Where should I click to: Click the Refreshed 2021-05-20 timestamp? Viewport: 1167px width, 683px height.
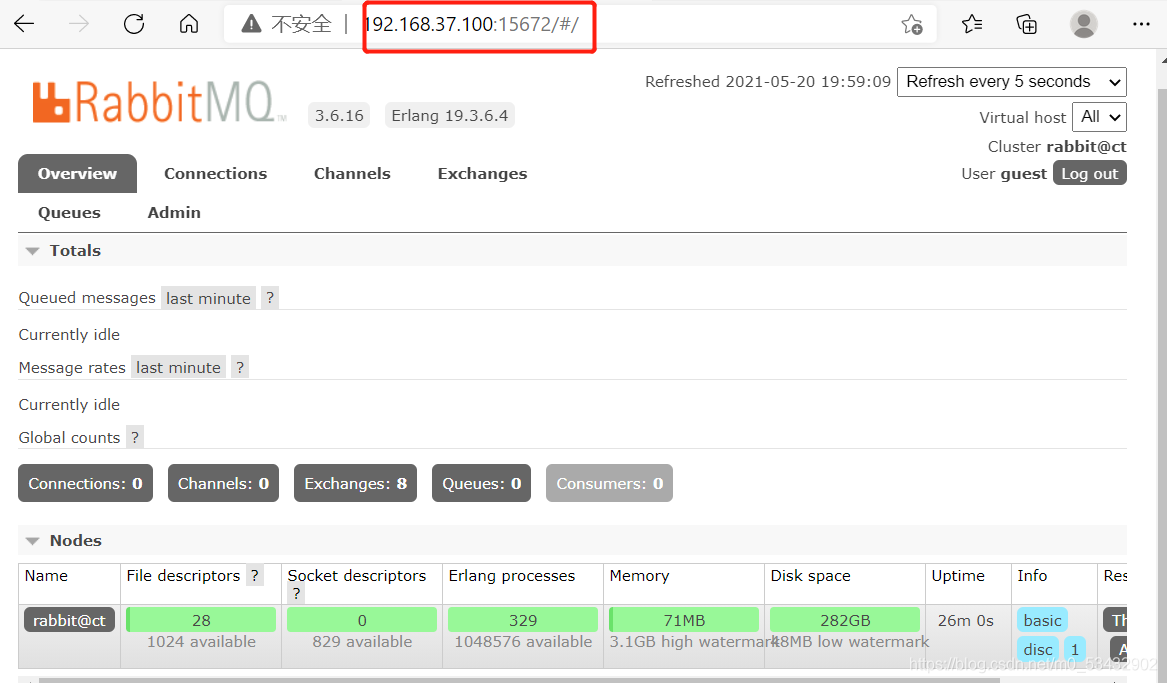coord(767,82)
